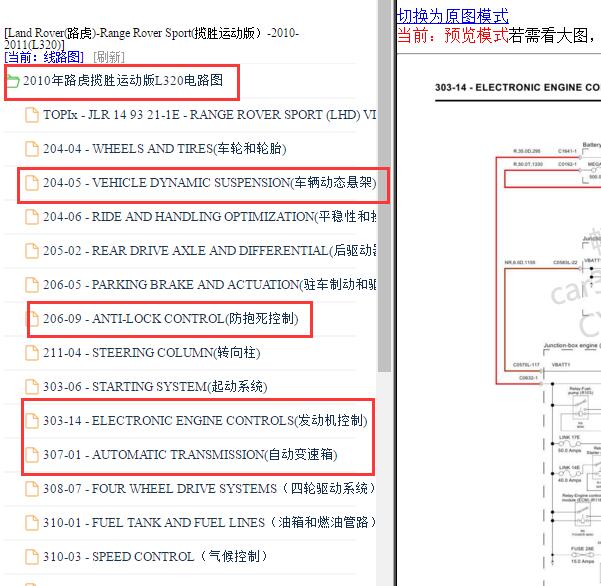Click the Land Rover Range Rover Sport 2010-2011 title text

point(151,38)
